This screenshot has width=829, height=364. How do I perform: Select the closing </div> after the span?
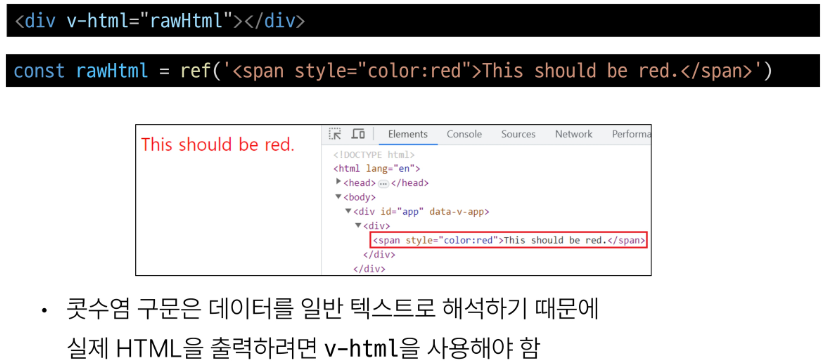point(379,254)
